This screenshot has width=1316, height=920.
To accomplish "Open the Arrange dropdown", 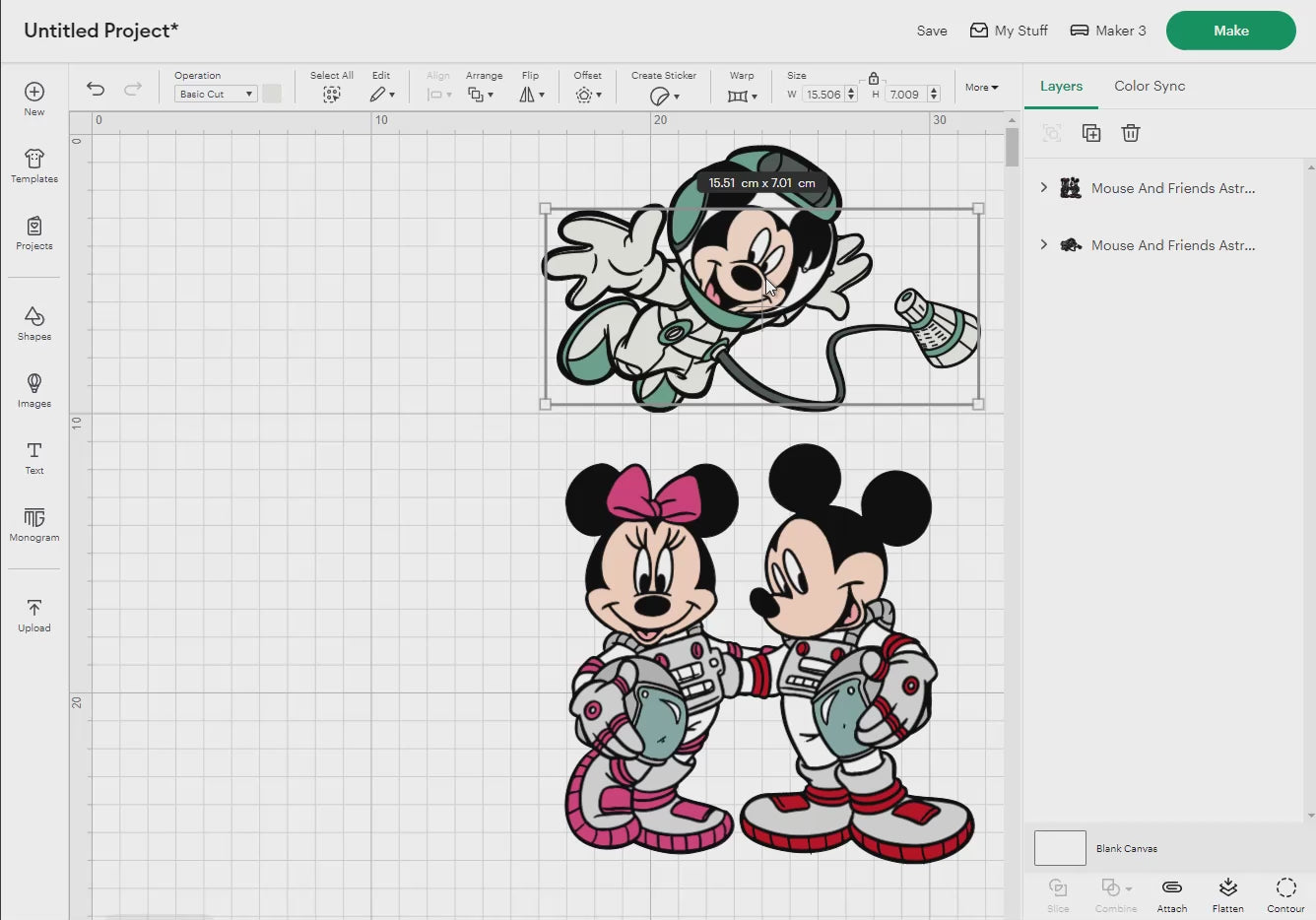I will point(481,95).
